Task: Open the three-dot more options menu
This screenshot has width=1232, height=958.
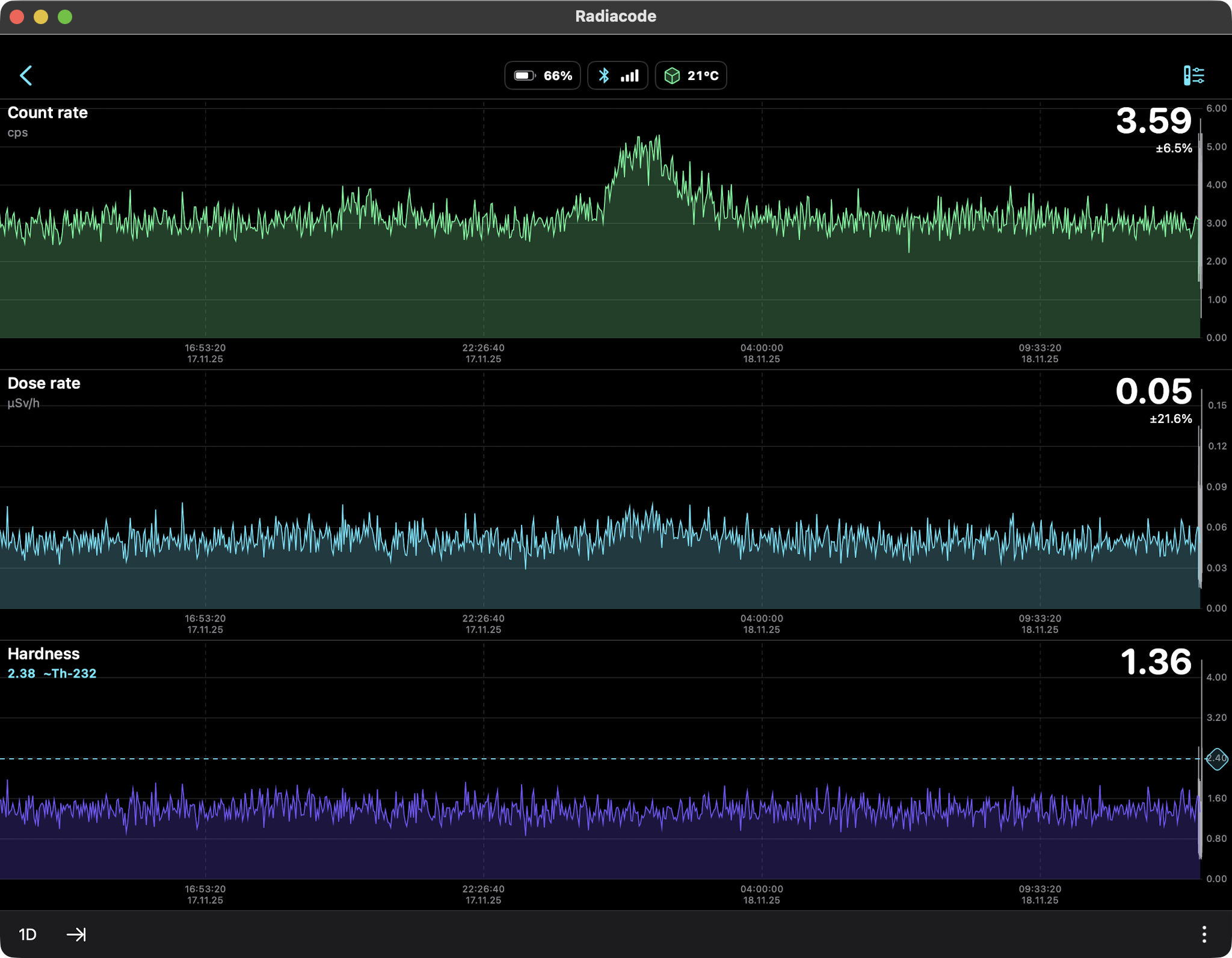Action: tap(1204, 934)
